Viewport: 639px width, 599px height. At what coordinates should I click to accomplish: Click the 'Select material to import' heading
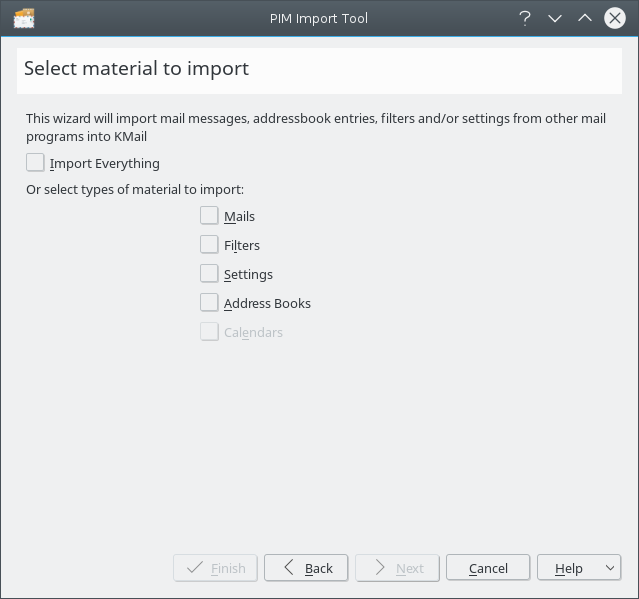(136, 69)
